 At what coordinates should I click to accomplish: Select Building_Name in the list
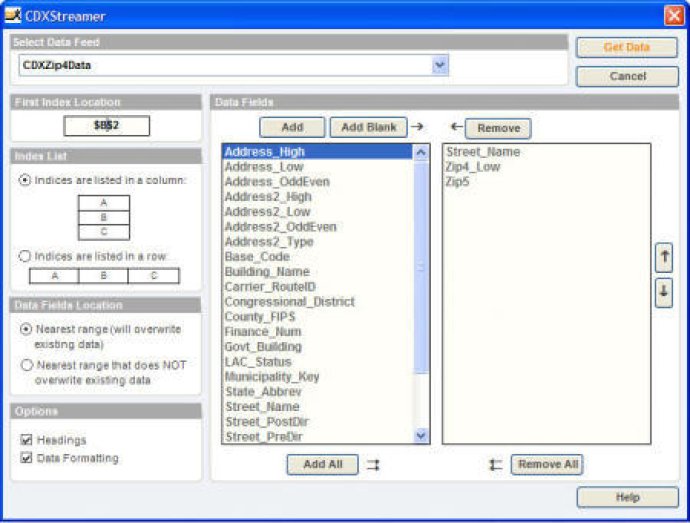pos(318,272)
